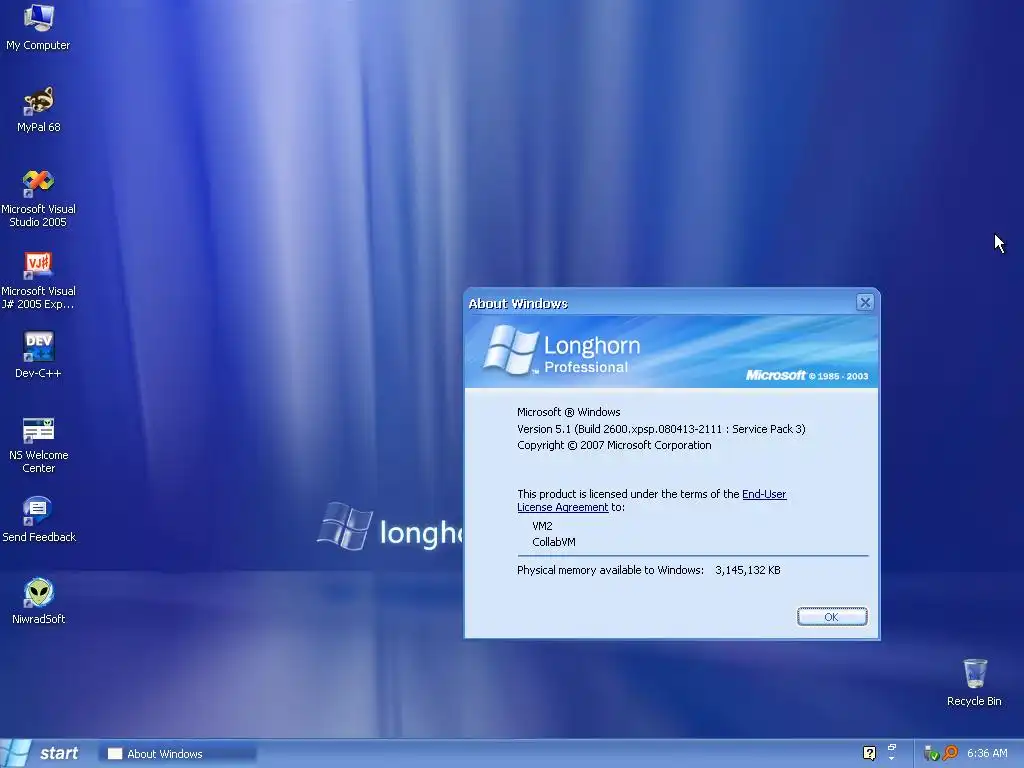Click the orange magnifier tray icon
1024x768 pixels.
[950, 753]
